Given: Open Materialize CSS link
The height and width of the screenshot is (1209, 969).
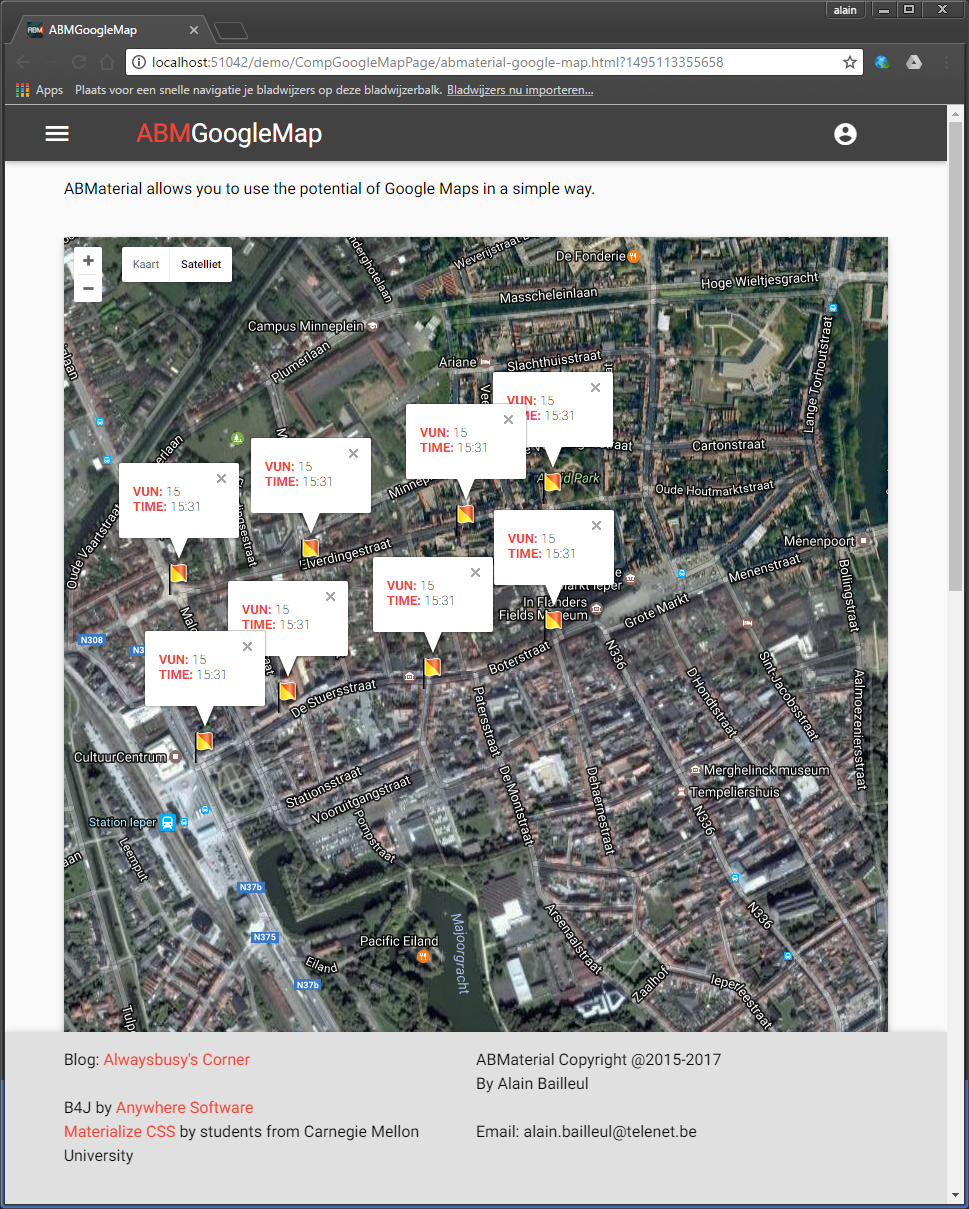Looking at the screenshot, I should coord(120,1132).
